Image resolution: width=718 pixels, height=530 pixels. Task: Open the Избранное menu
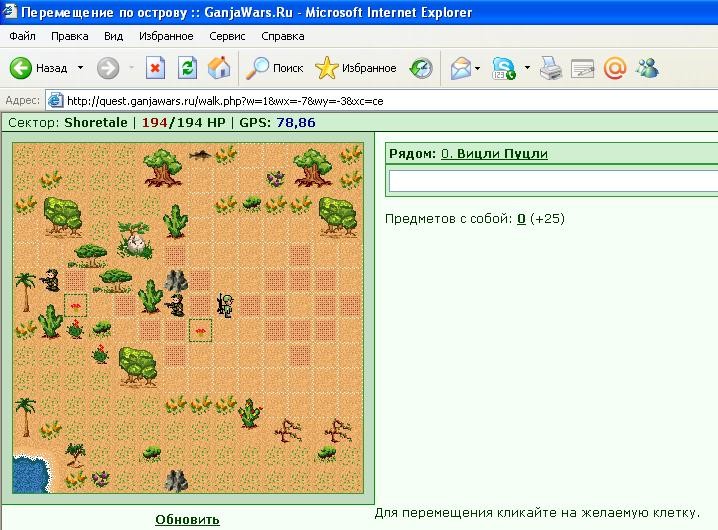166,36
